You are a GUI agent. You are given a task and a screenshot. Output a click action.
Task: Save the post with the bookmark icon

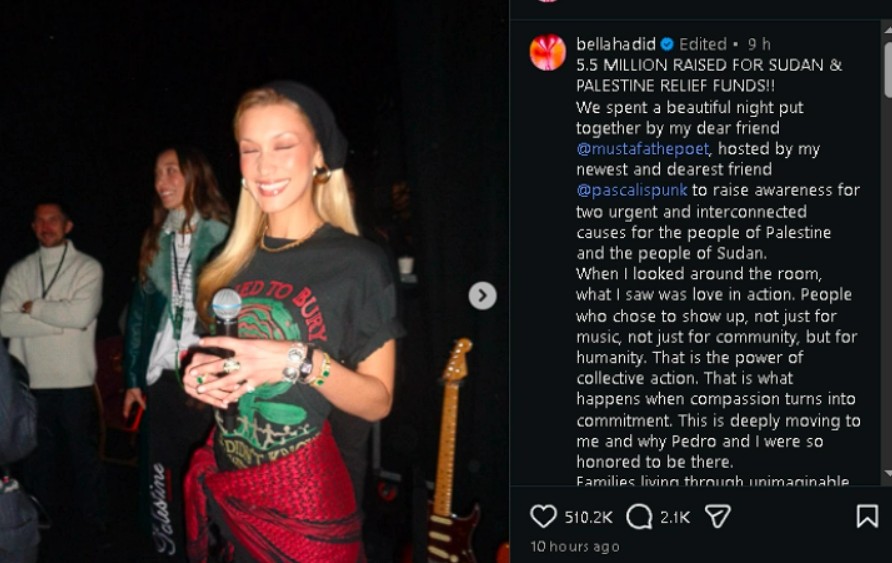click(x=867, y=516)
